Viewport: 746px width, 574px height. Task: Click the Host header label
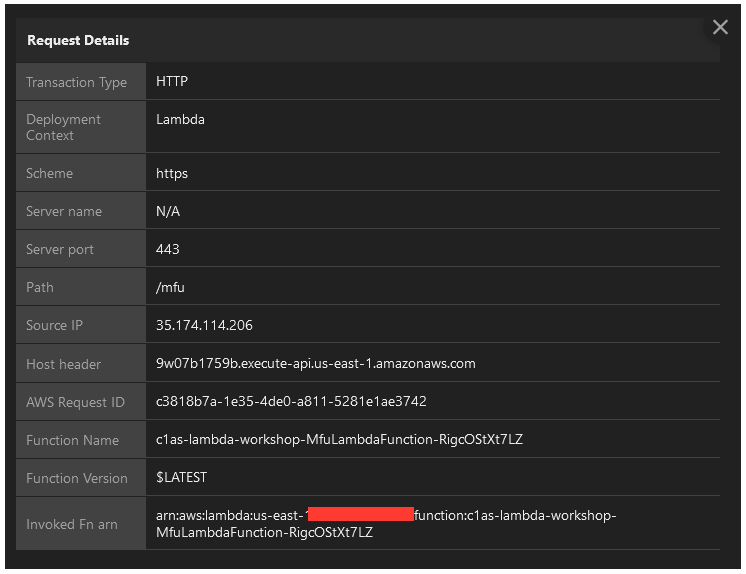coord(63,365)
